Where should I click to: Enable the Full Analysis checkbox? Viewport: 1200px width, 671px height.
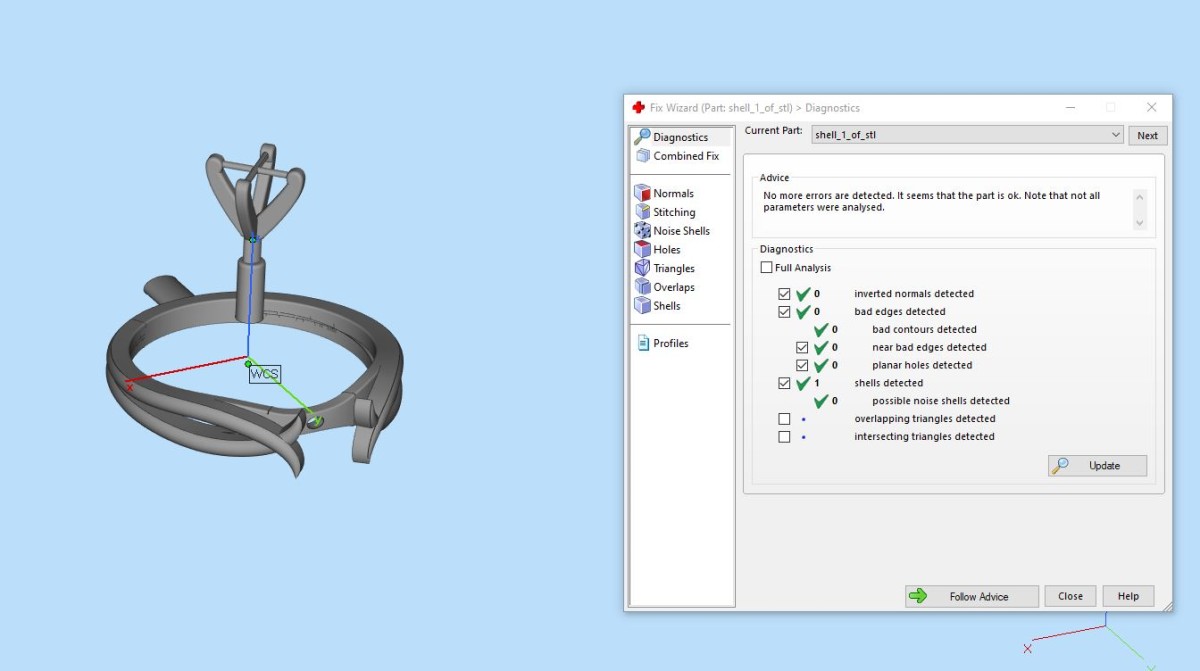[x=767, y=268]
